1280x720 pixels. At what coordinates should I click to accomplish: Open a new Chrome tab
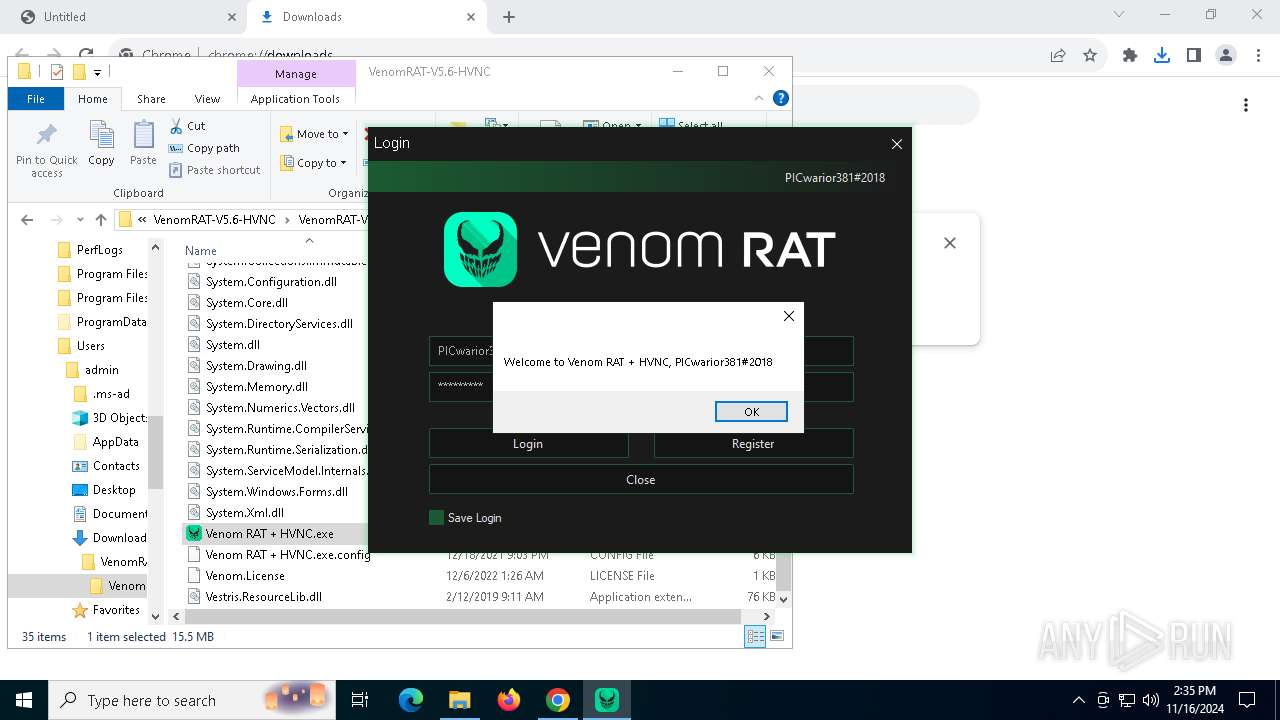pyautogui.click(x=509, y=17)
